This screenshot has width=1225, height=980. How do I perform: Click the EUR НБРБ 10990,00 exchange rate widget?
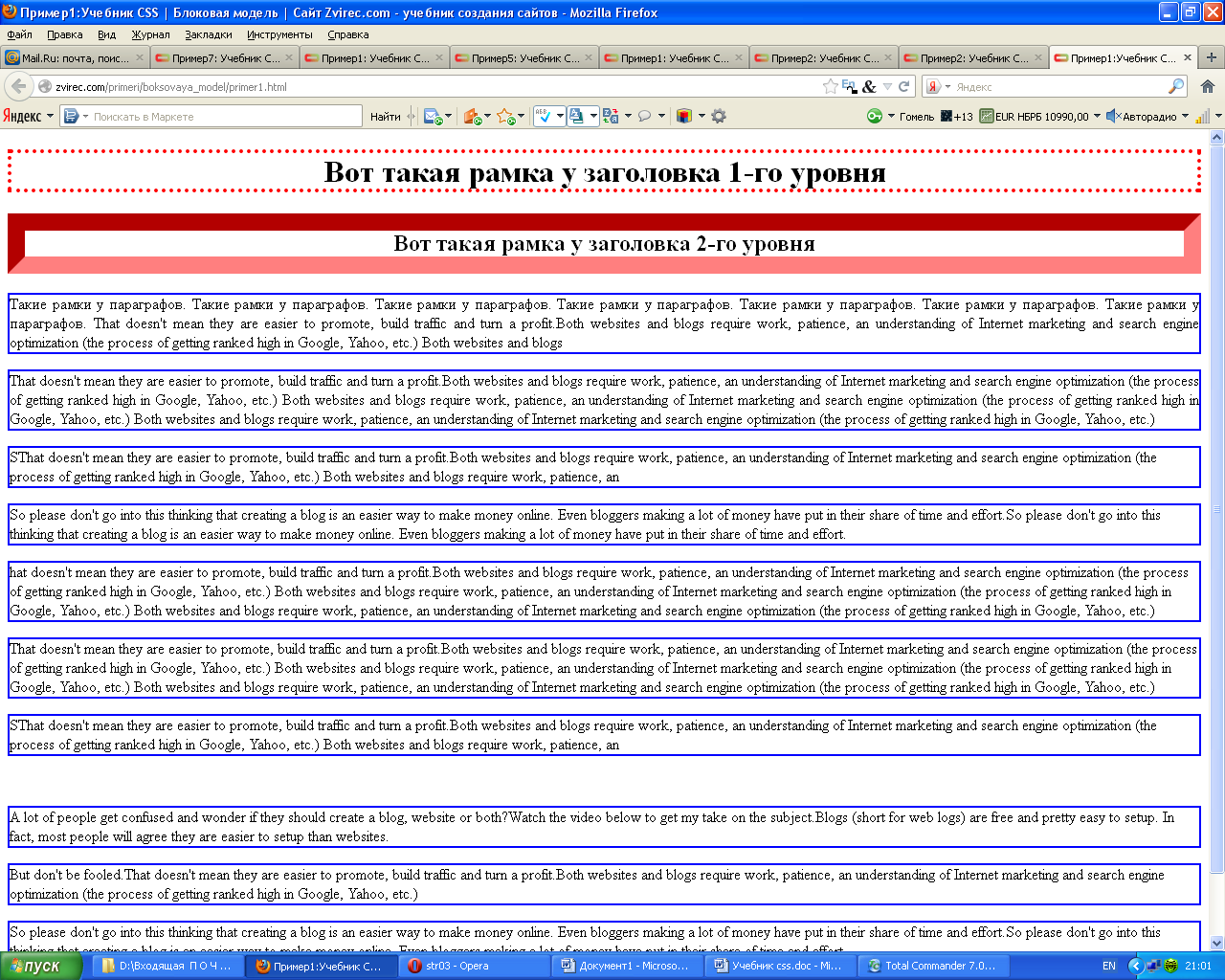coord(1034,117)
